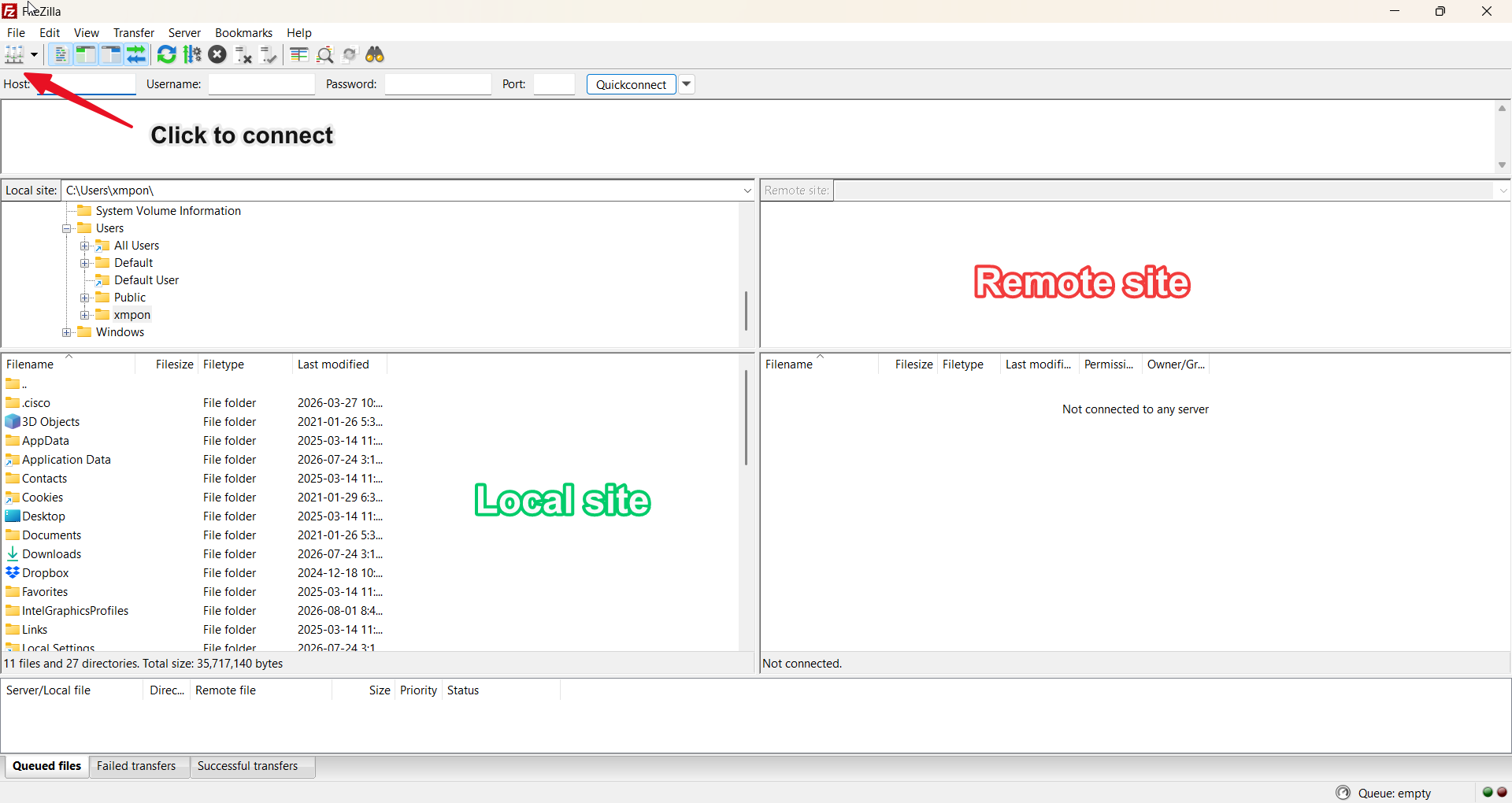Image resolution: width=1512 pixels, height=803 pixels.
Task: Open the View menu
Action: click(87, 32)
